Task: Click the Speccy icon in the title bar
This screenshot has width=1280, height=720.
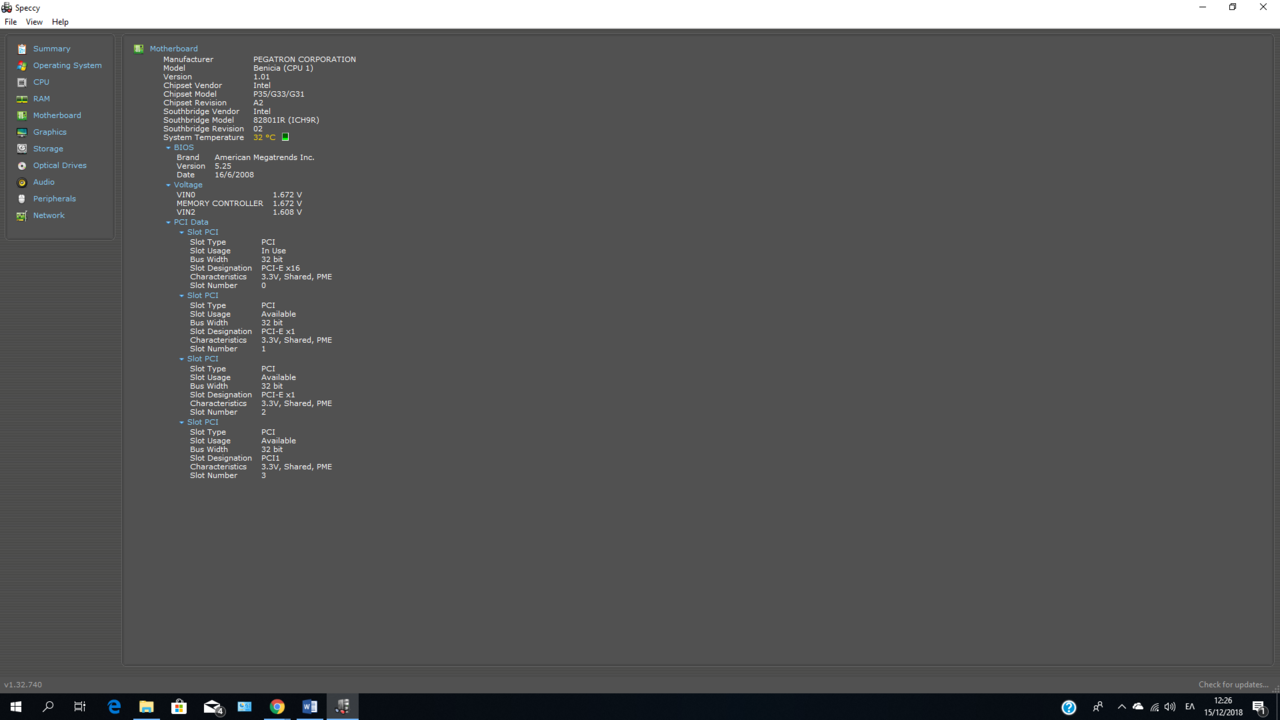Action: [x=7, y=7]
